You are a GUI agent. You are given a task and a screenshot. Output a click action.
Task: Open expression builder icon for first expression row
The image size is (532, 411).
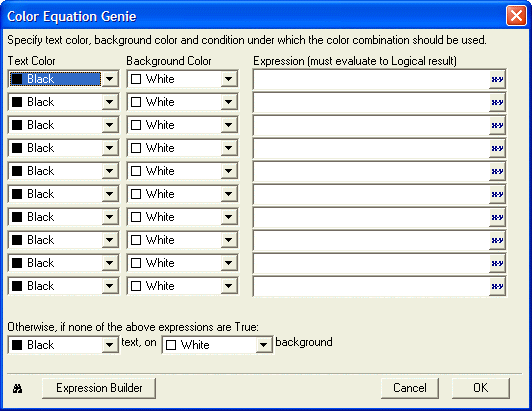tap(497, 79)
